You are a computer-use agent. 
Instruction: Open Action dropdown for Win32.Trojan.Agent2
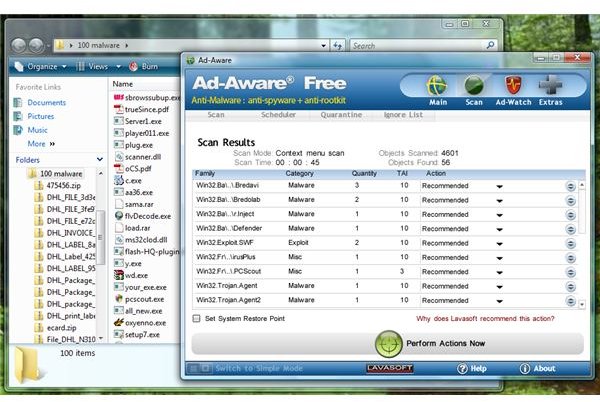pyautogui.click(x=499, y=301)
